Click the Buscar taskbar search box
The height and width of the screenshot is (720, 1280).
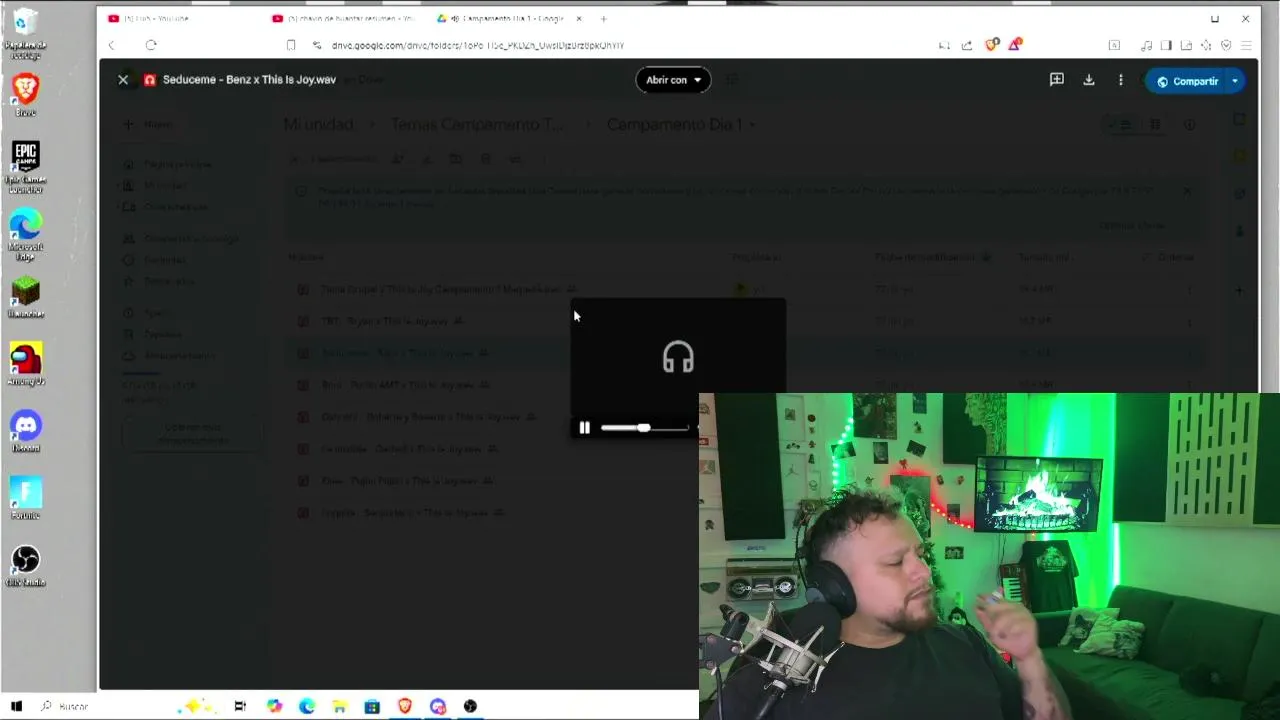click(x=66, y=706)
